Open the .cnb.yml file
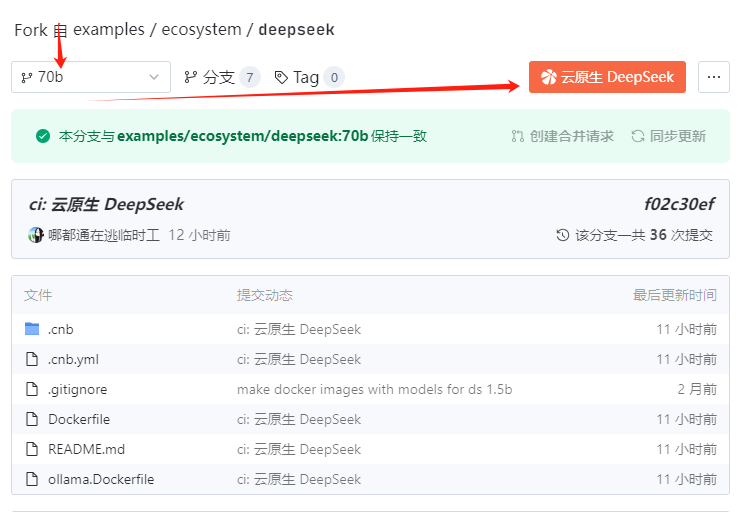The image size is (742, 512). [x=73, y=359]
